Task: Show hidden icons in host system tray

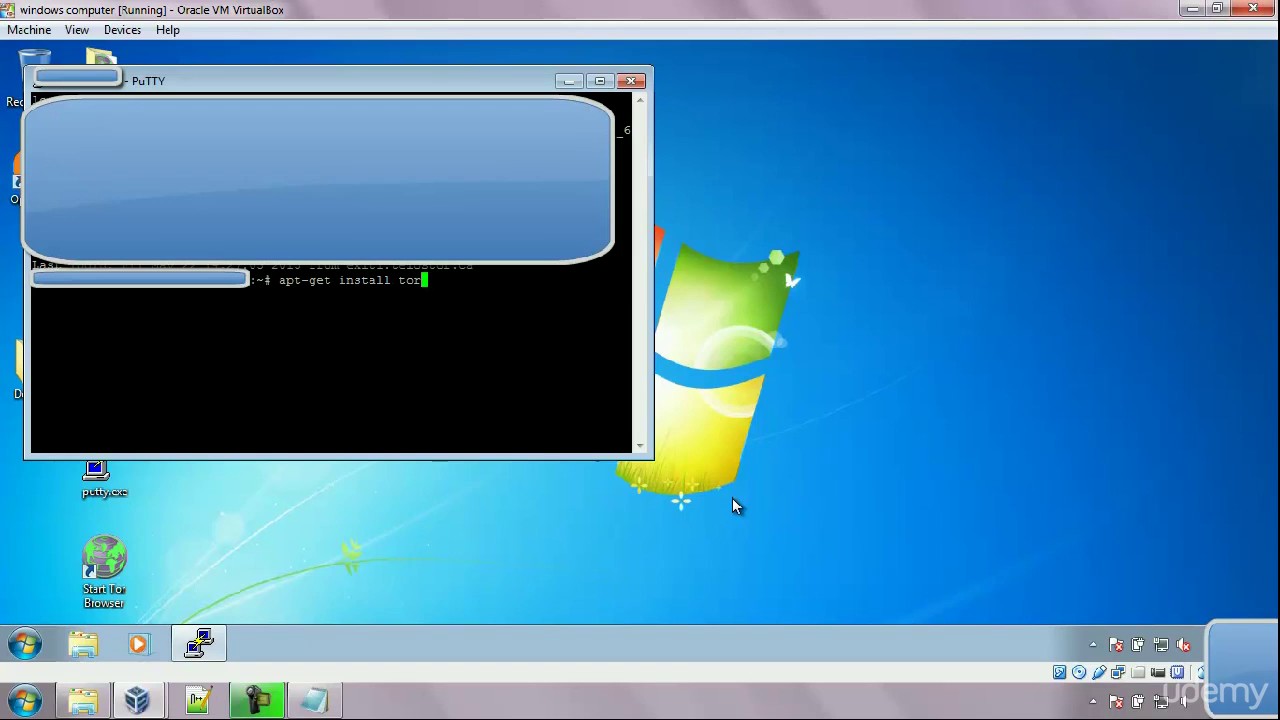Action: tap(1093, 701)
